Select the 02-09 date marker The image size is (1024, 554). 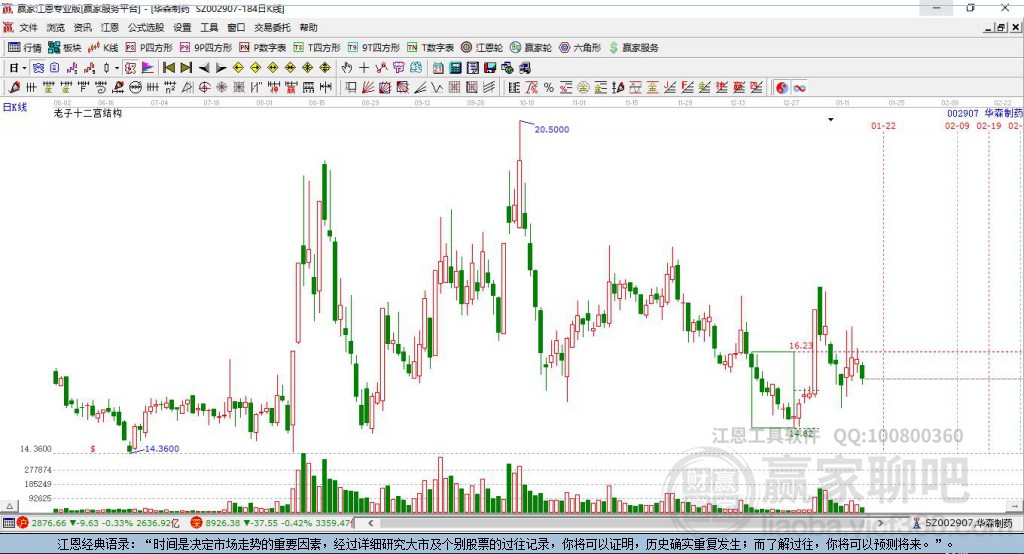(957, 125)
